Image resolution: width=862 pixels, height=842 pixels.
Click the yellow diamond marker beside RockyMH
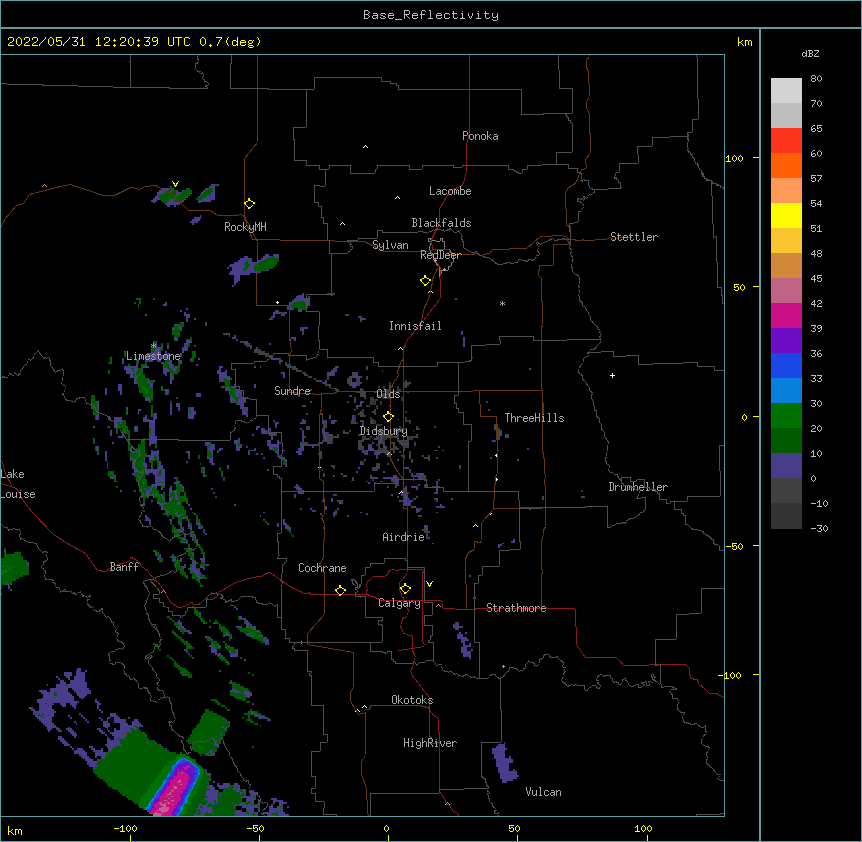pos(249,204)
